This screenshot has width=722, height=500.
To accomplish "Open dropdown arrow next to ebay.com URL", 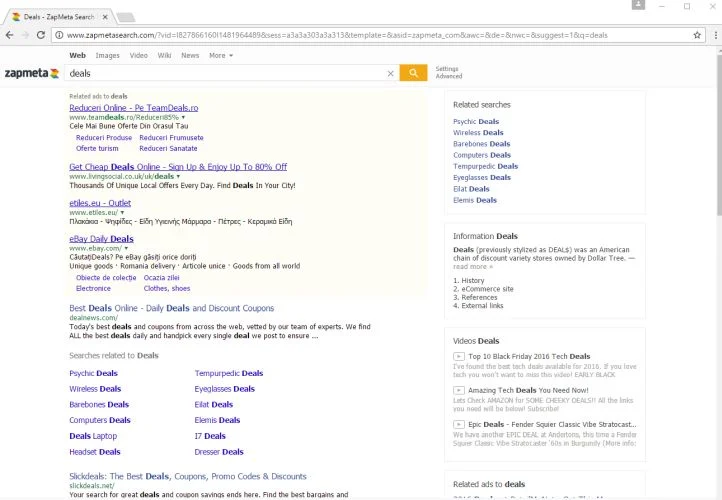I will point(126,248).
